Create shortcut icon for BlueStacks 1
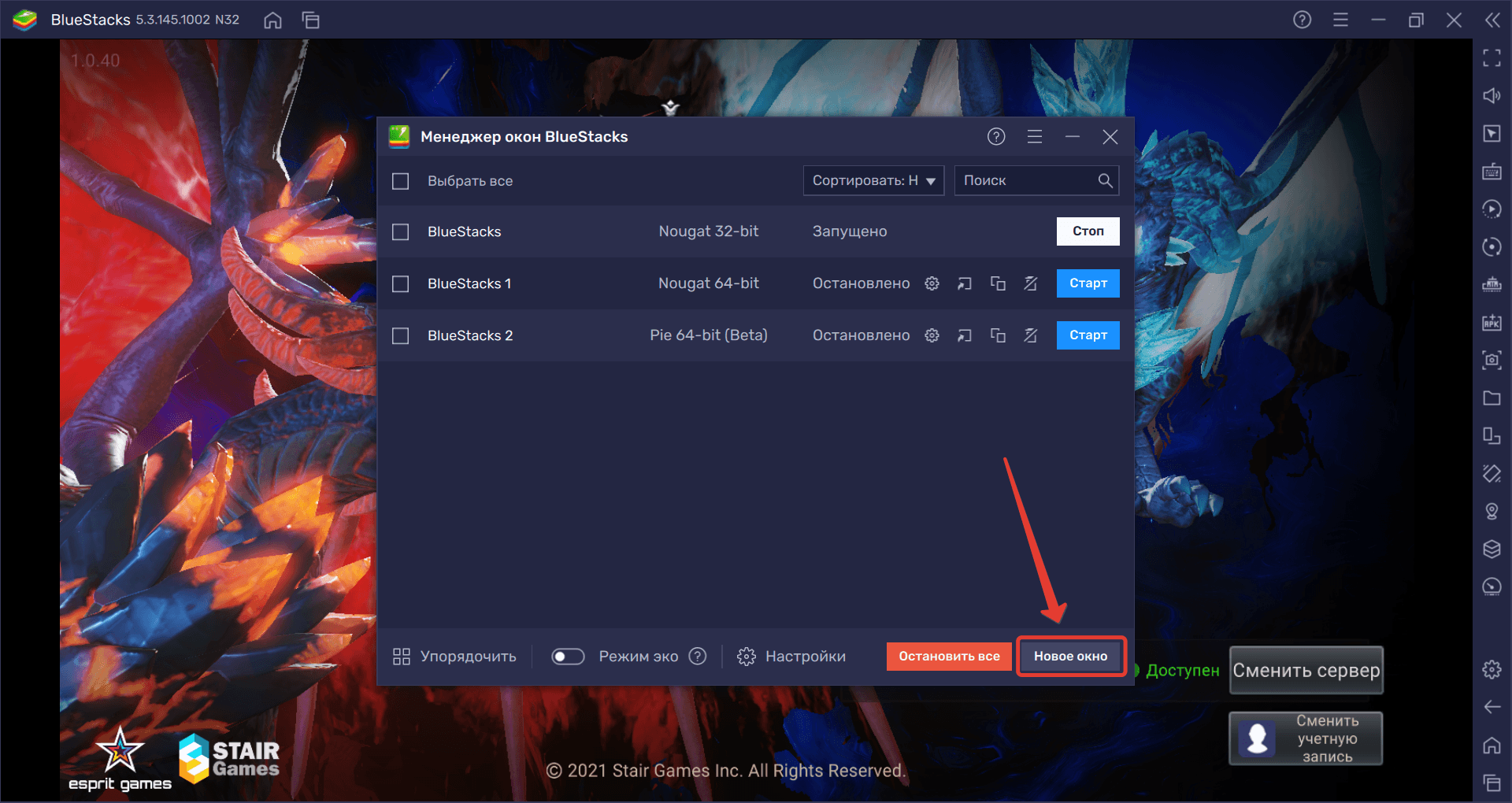This screenshot has width=1512, height=803. point(965,283)
